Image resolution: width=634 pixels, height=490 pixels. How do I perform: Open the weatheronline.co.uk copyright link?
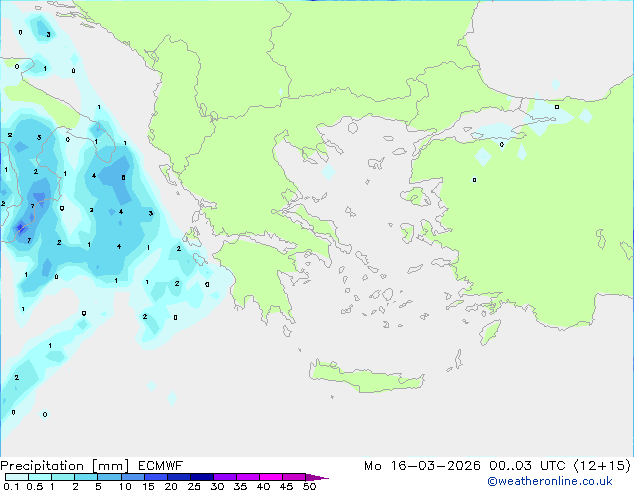click(550, 481)
